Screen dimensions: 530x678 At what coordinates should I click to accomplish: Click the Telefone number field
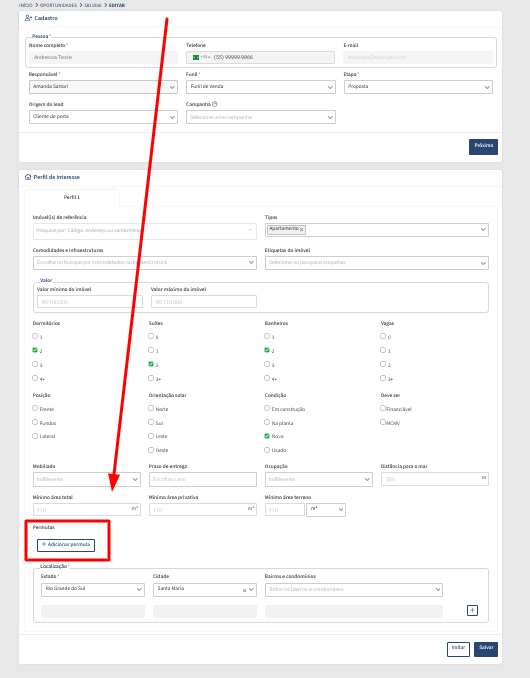click(x=261, y=58)
